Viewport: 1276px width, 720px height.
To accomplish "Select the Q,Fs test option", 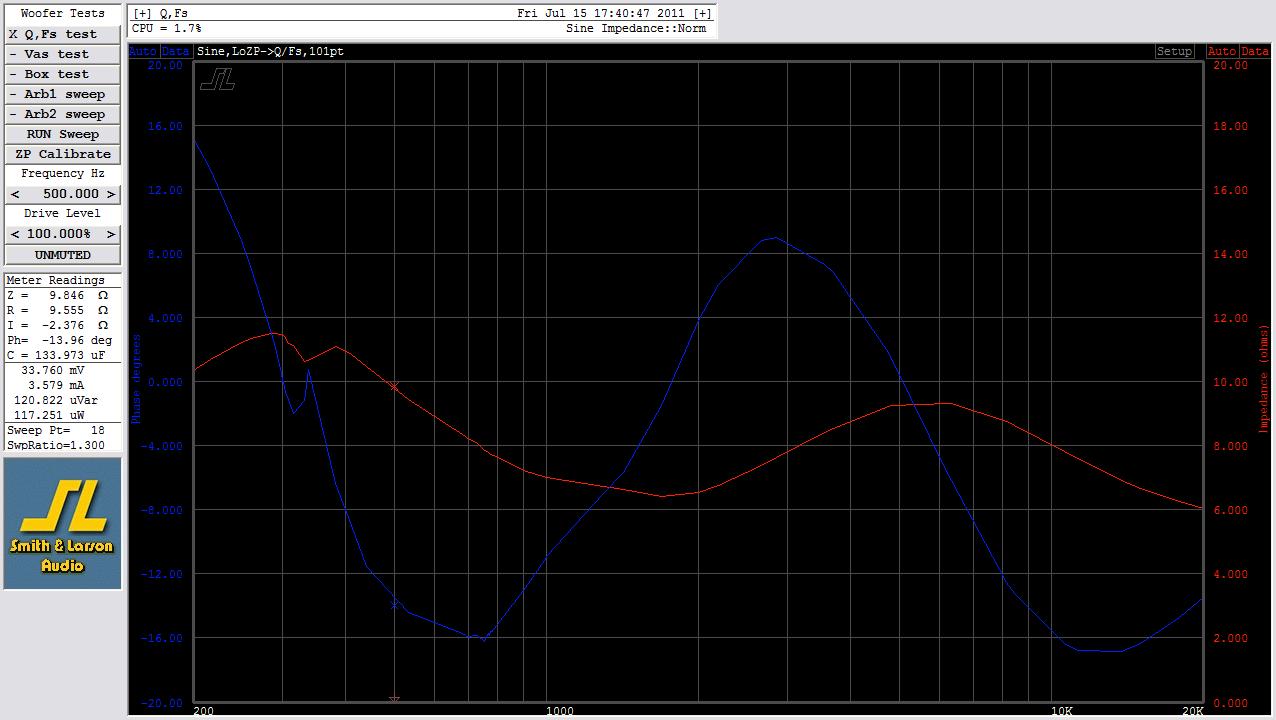I will click(62, 34).
